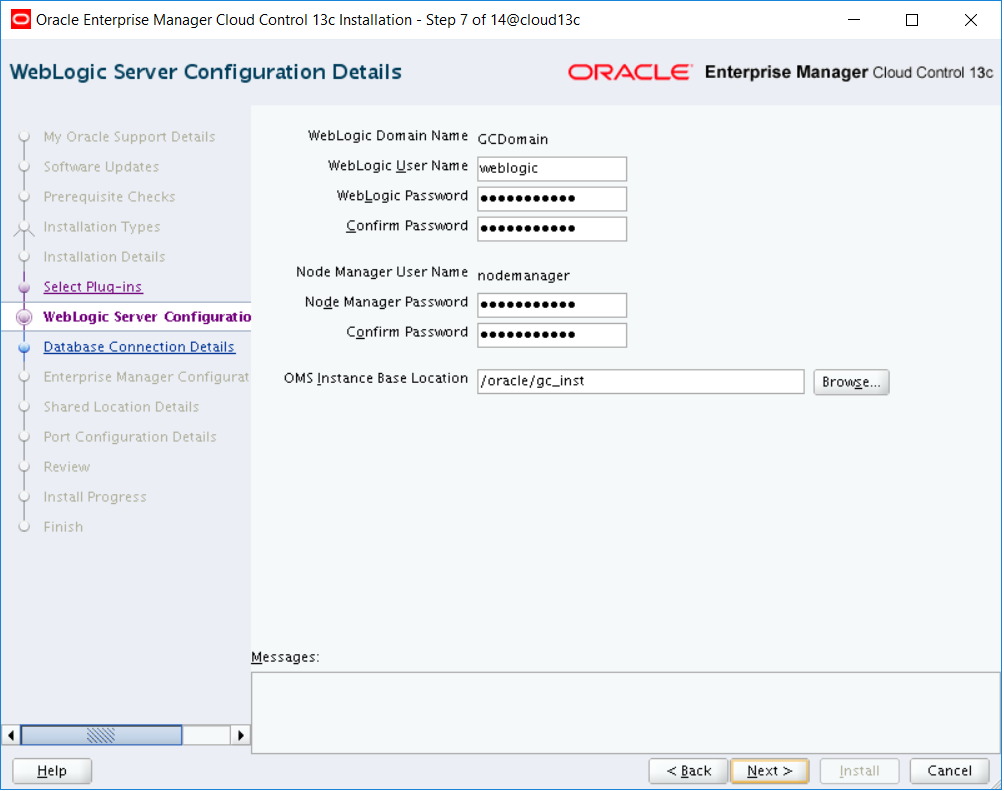Image resolution: width=1004 pixels, height=791 pixels.
Task: Click the disabled Install button
Action: tap(859, 771)
